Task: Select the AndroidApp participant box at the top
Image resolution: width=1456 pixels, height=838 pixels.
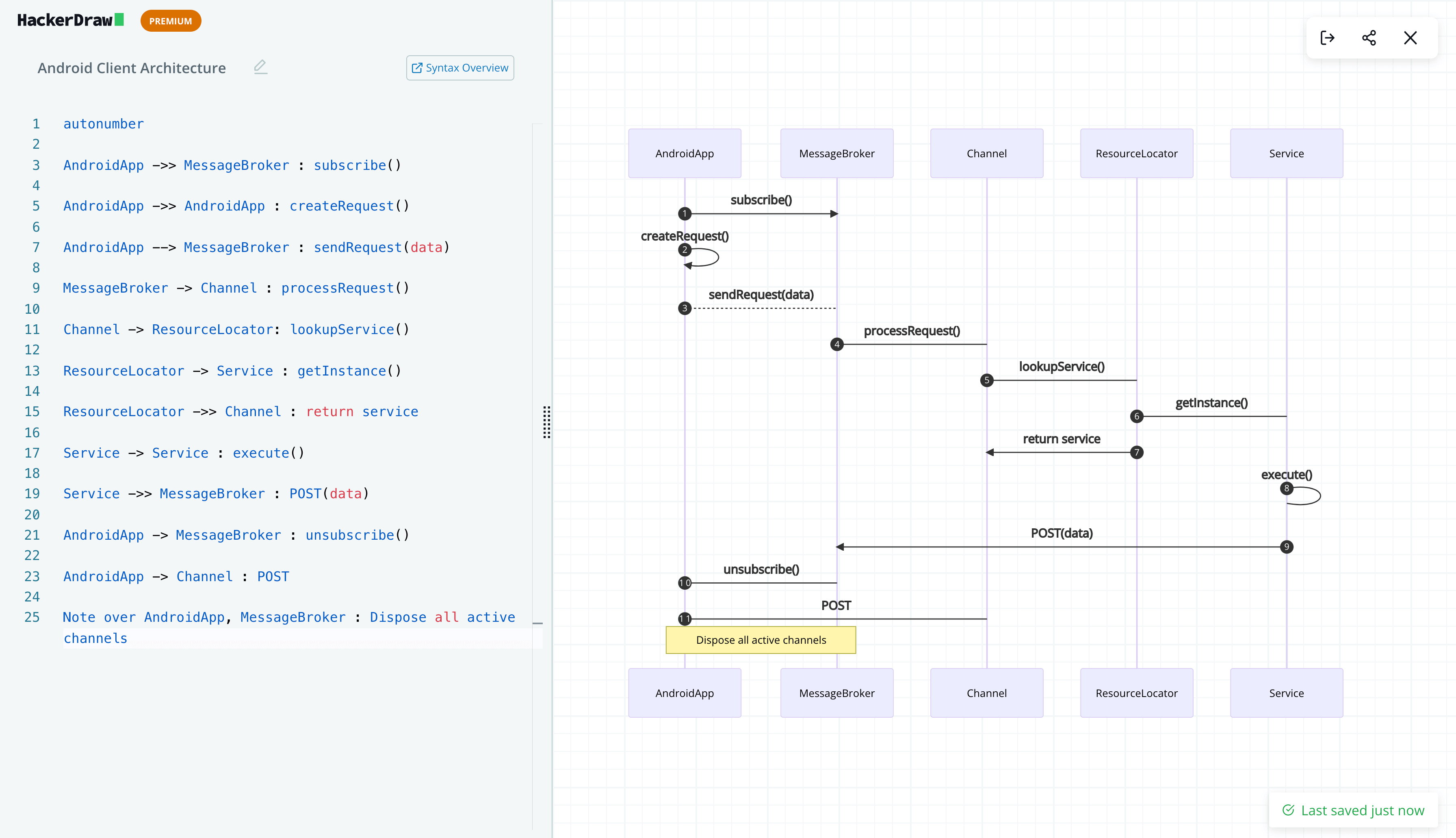Action: coord(685,153)
